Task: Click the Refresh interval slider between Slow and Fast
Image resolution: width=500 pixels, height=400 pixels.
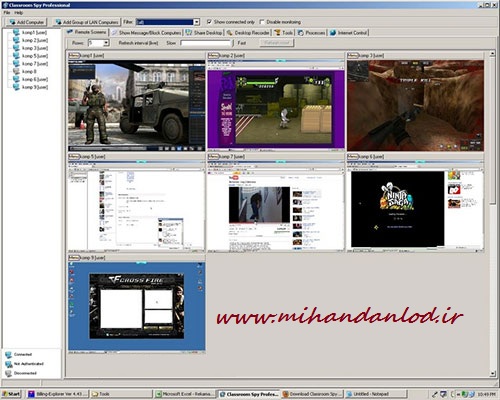Action: click(206, 43)
